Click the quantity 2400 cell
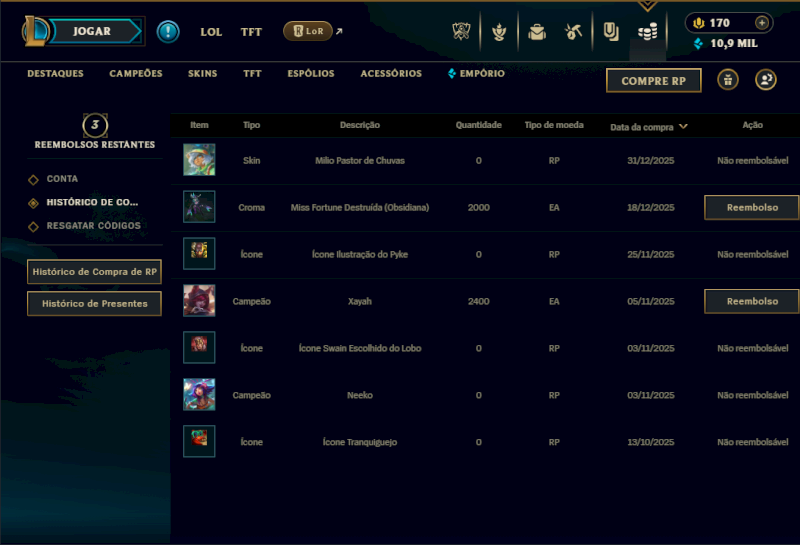The height and width of the screenshot is (545, 800). pos(479,302)
